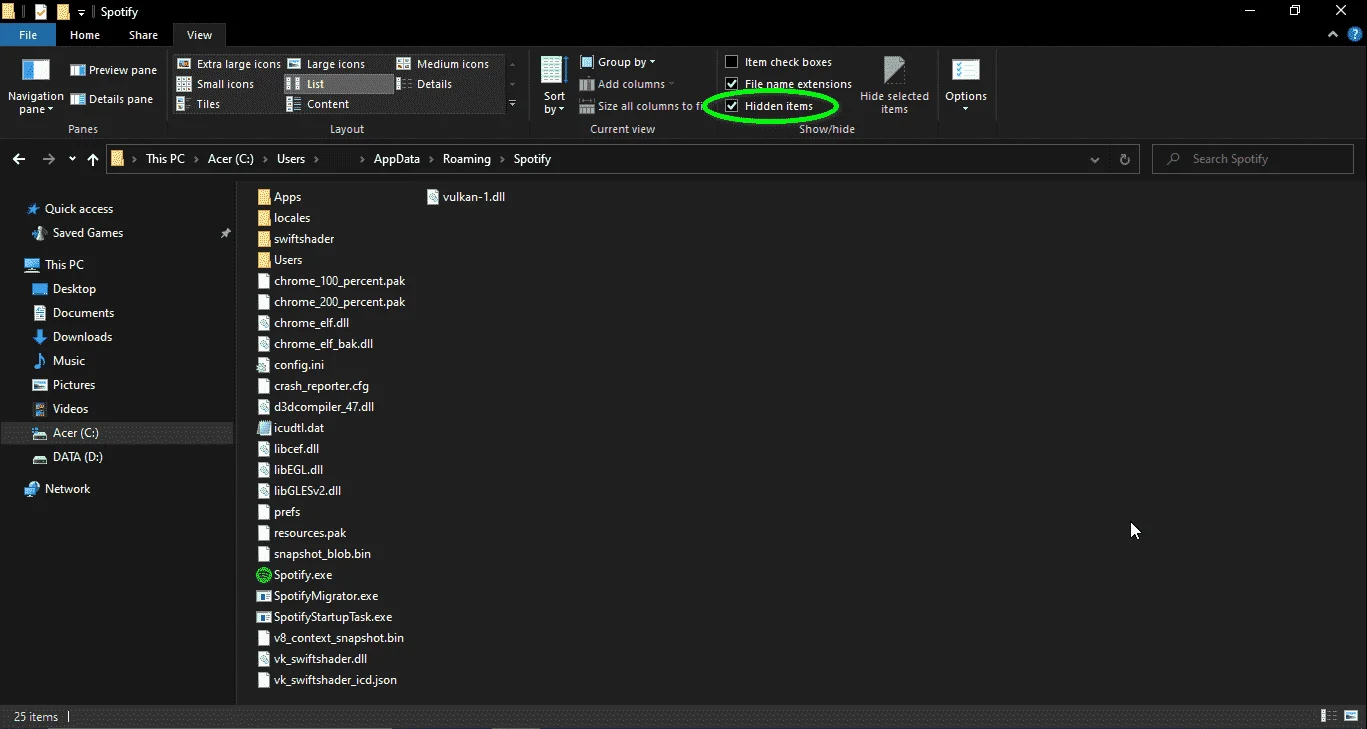Screen dimensions: 1367x729
Task: Select the View ribbon tab
Action: pyautogui.click(x=200, y=35)
